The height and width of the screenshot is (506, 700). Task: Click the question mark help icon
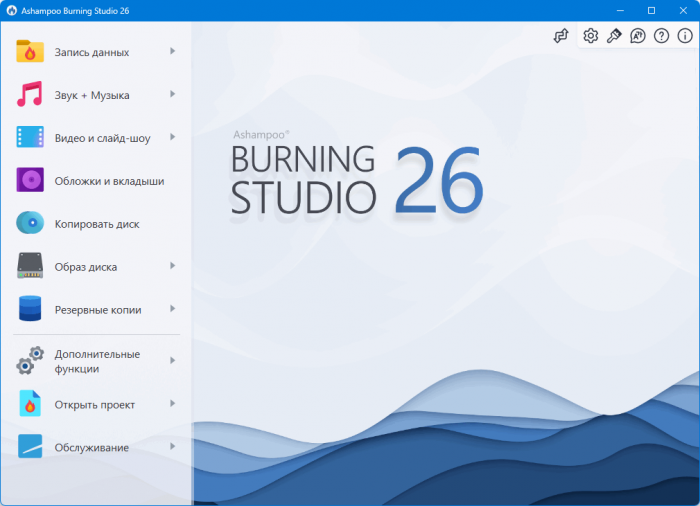click(x=661, y=36)
